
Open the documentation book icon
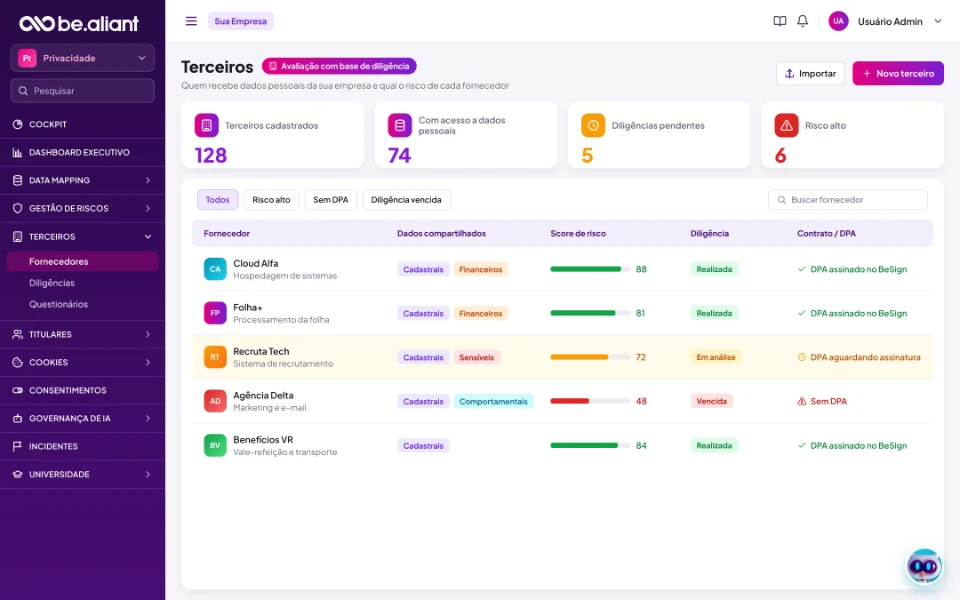779,21
